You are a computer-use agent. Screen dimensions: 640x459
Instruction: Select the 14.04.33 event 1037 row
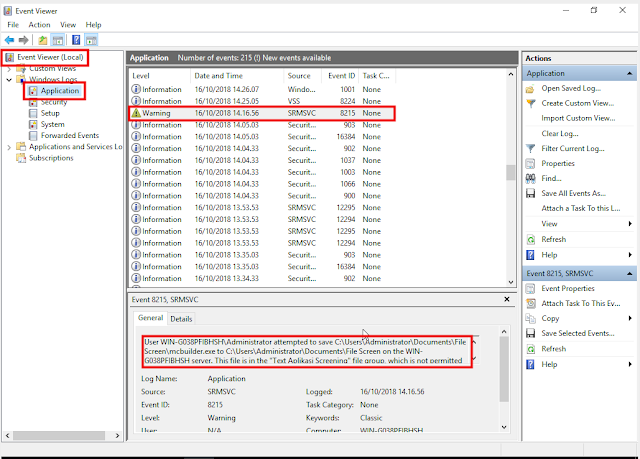262,160
